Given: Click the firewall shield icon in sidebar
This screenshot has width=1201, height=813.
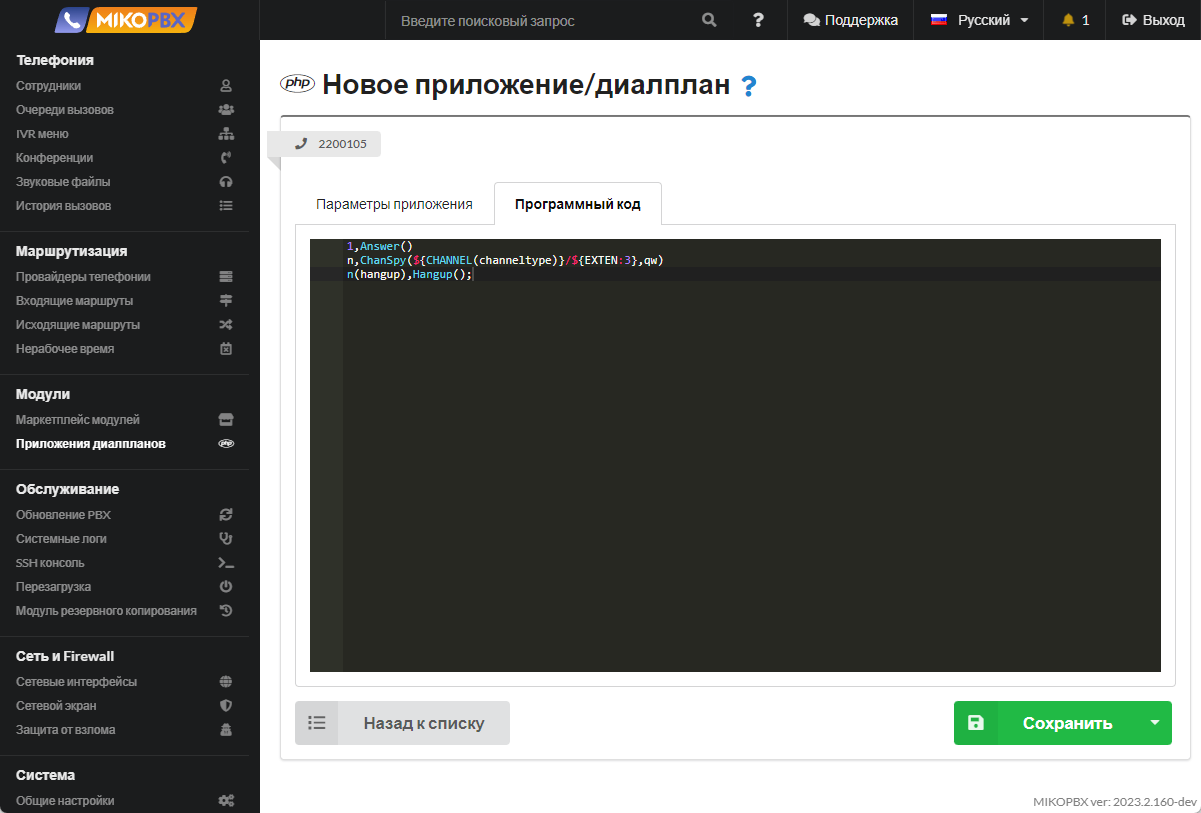Looking at the screenshot, I should pyautogui.click(x=226, y=706).
